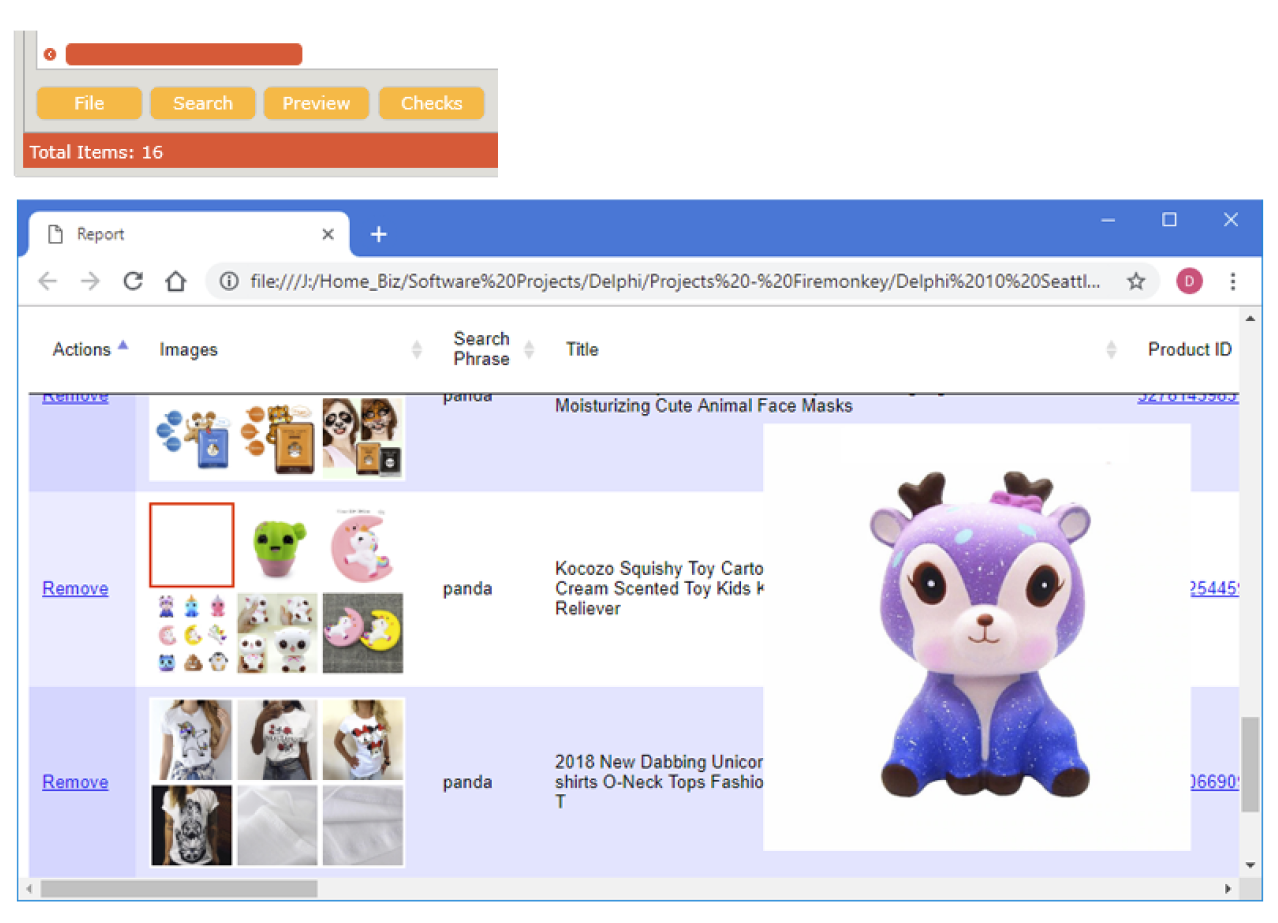
Task: Bookmark this page with the star icon
Action: 1136,281
